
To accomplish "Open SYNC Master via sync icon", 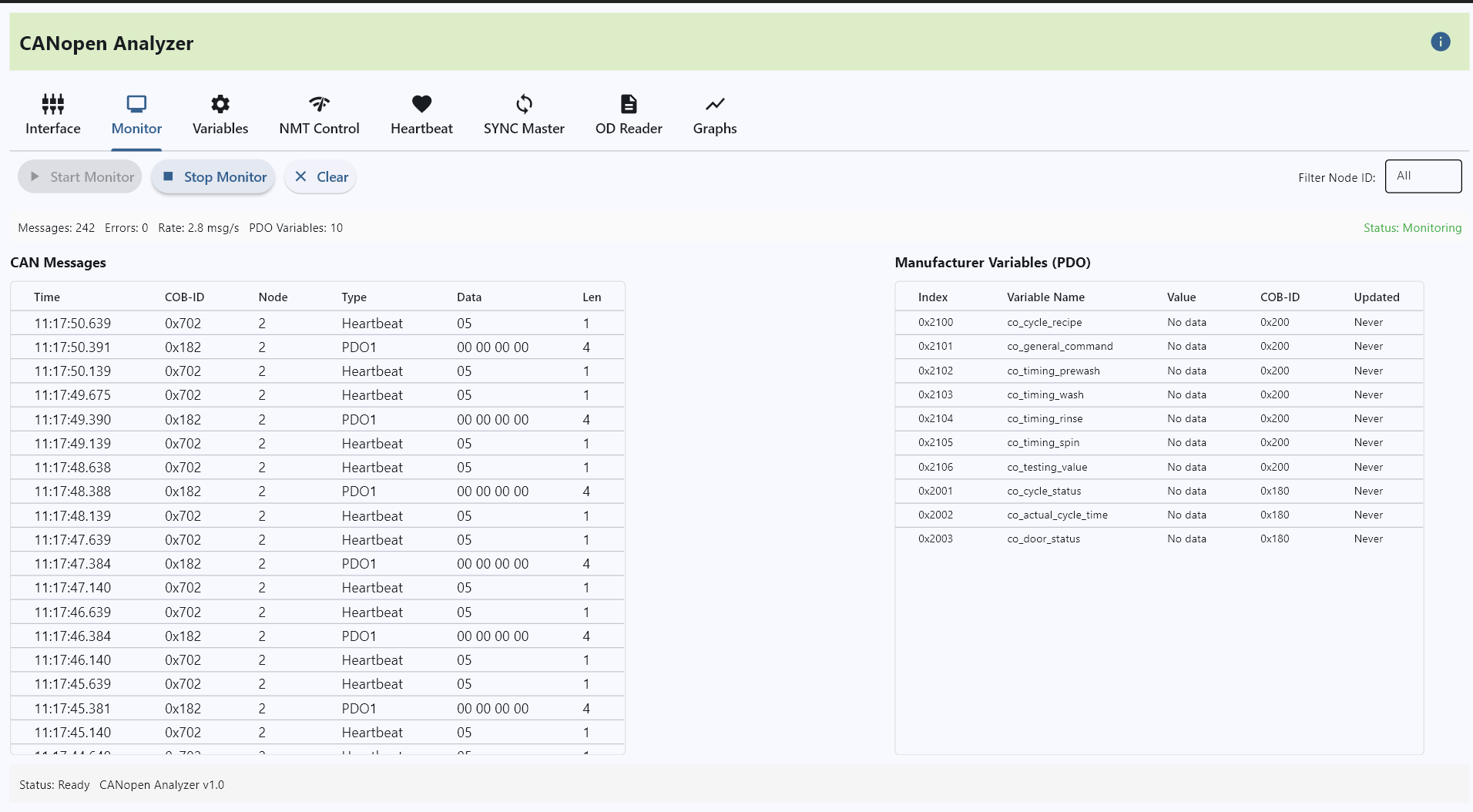I will coord(524,104).
